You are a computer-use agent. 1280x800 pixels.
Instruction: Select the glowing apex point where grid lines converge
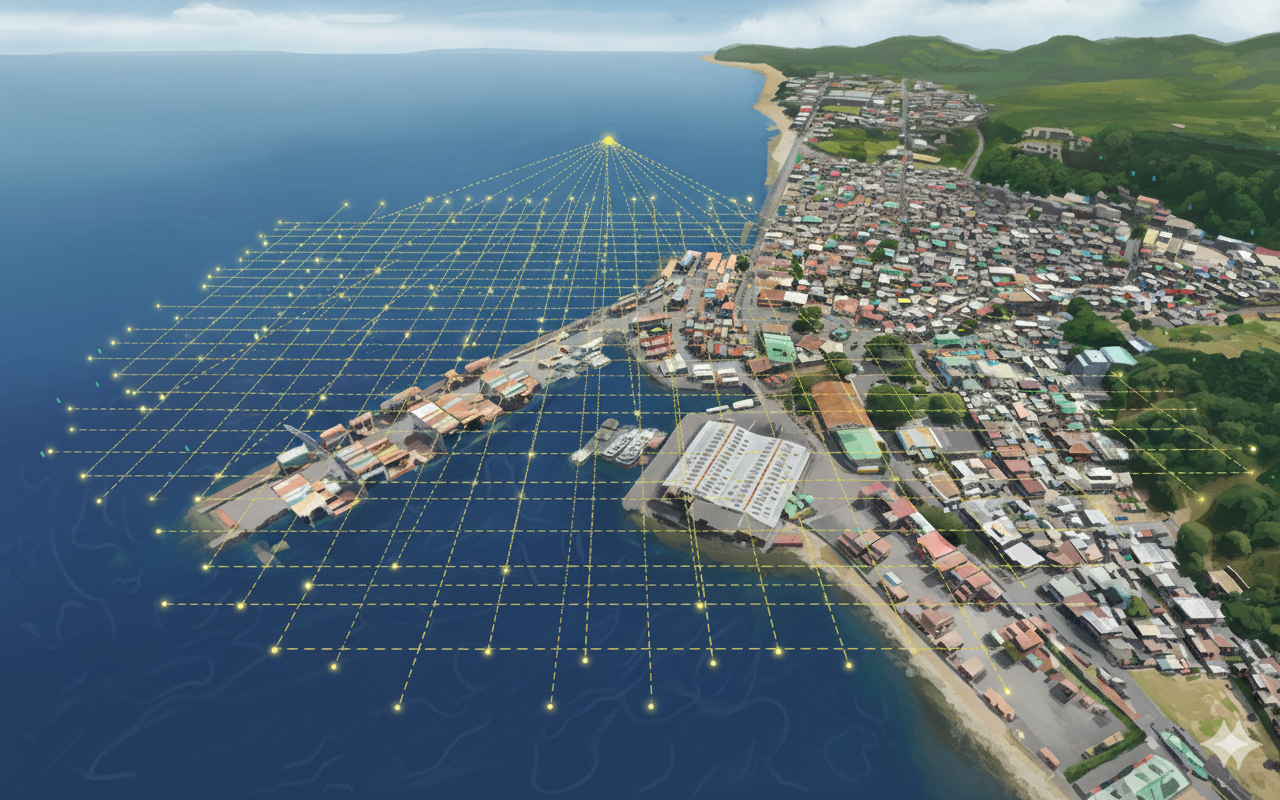click(x=608, y=141)
